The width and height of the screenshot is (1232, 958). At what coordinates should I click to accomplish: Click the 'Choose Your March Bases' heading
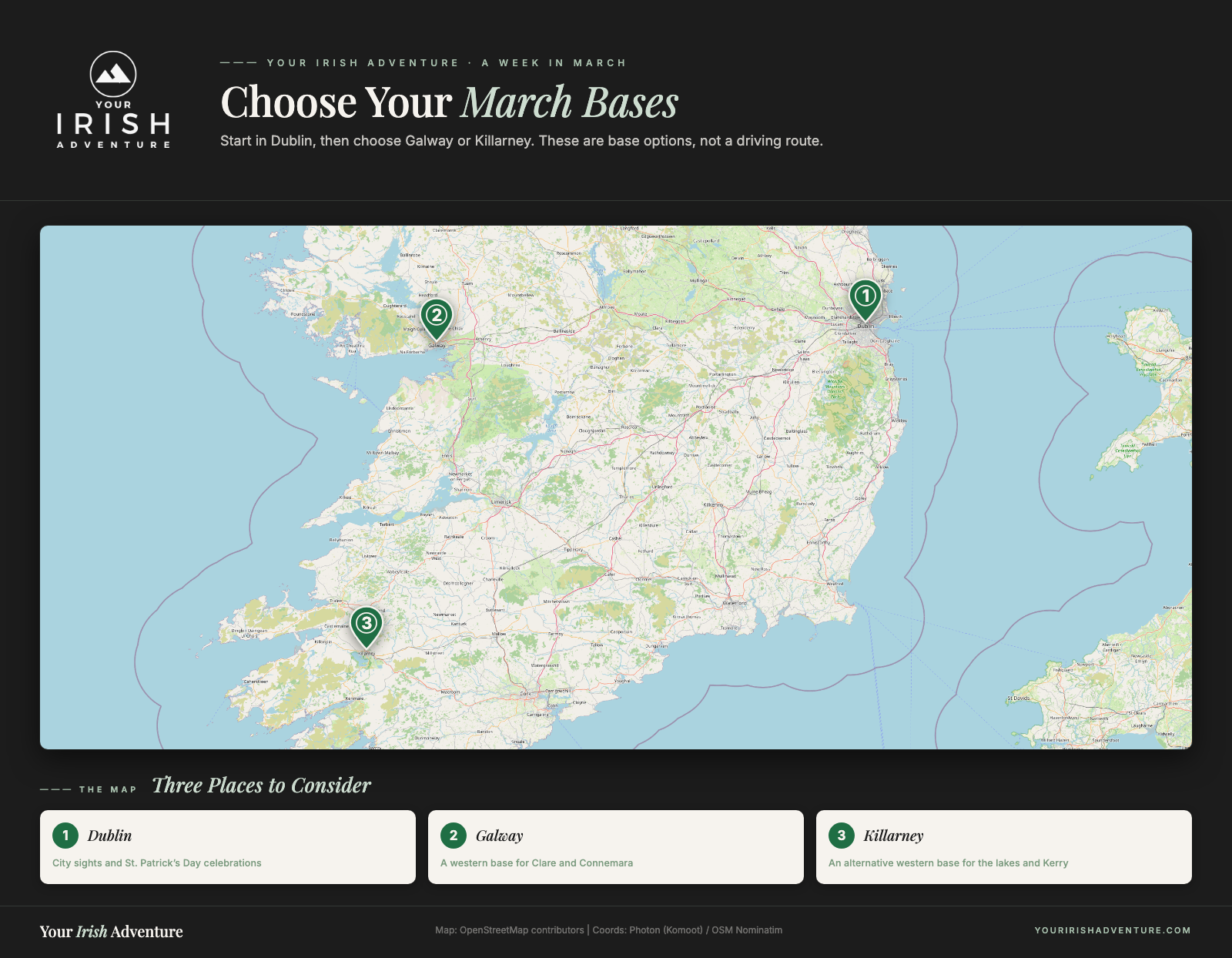(449, 102)
